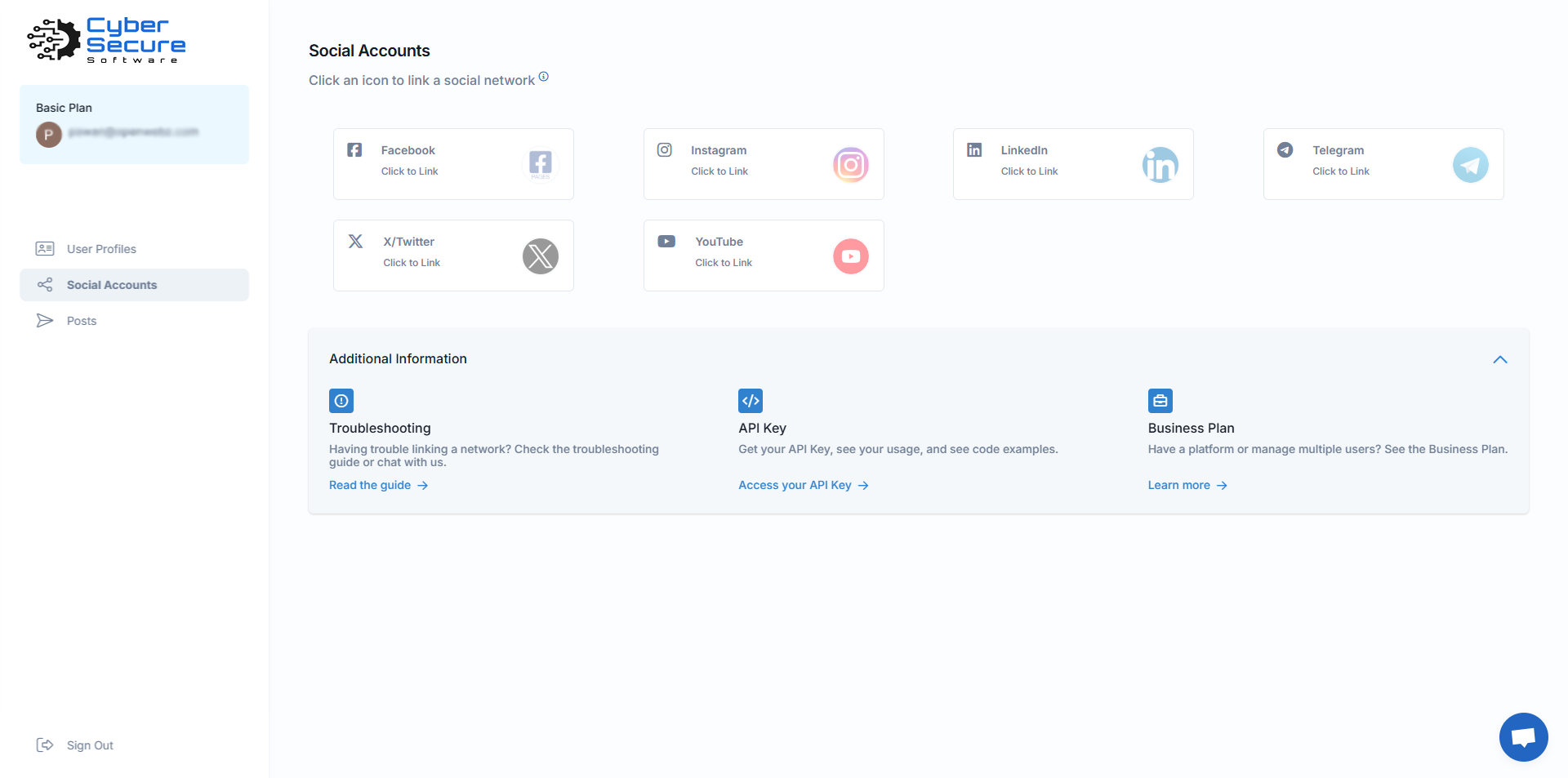Click Click to Link under X/Twitter
The width and height of the screenshot is (1568, 778).
(x=412, y=263)
